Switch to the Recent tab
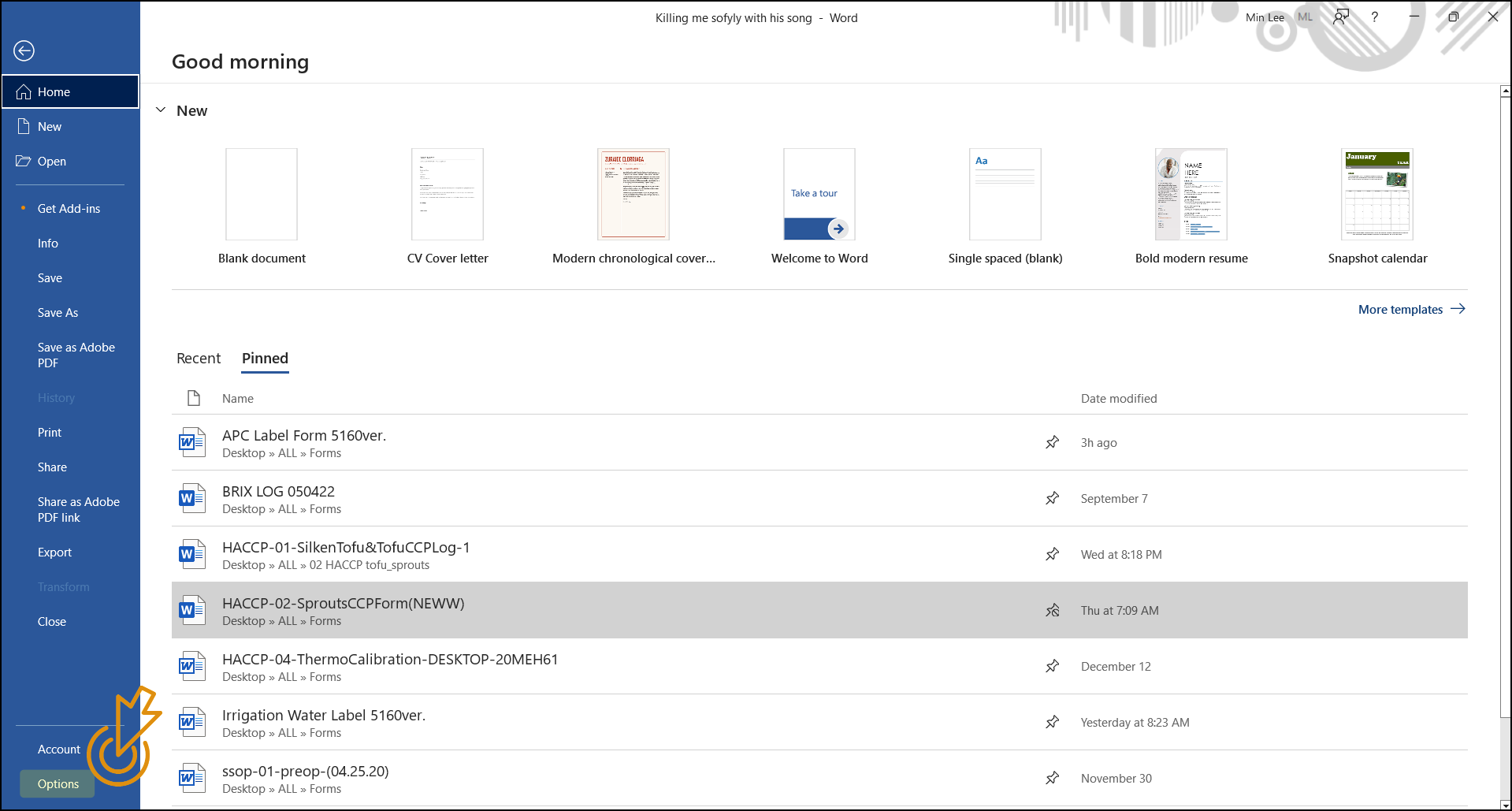Viewport: 1512px width, 811px height. click(199, 358)
